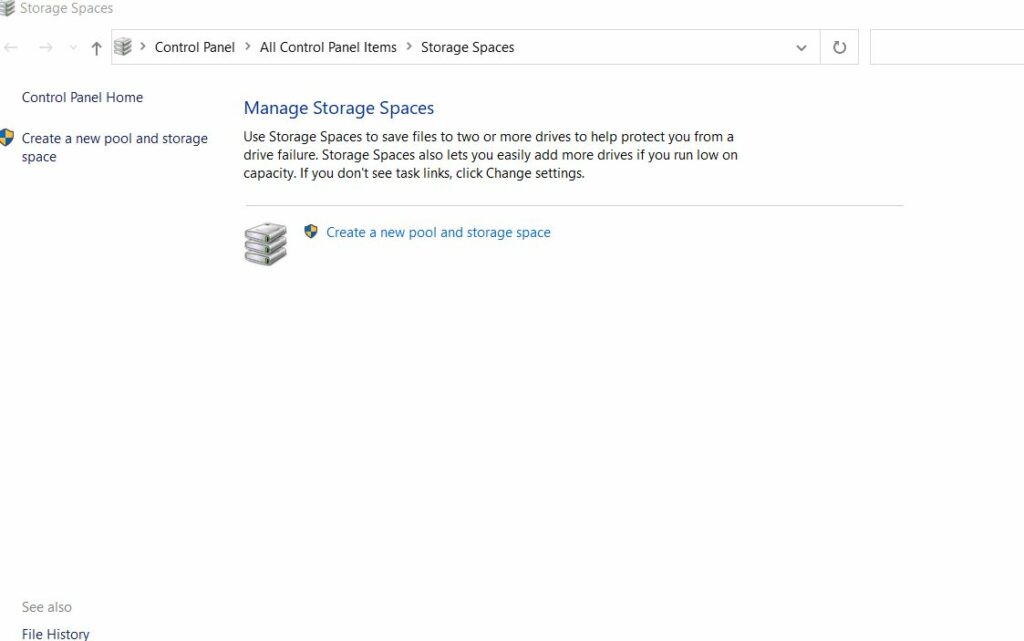Click the storage drives stack illustration

pos(264,243)
